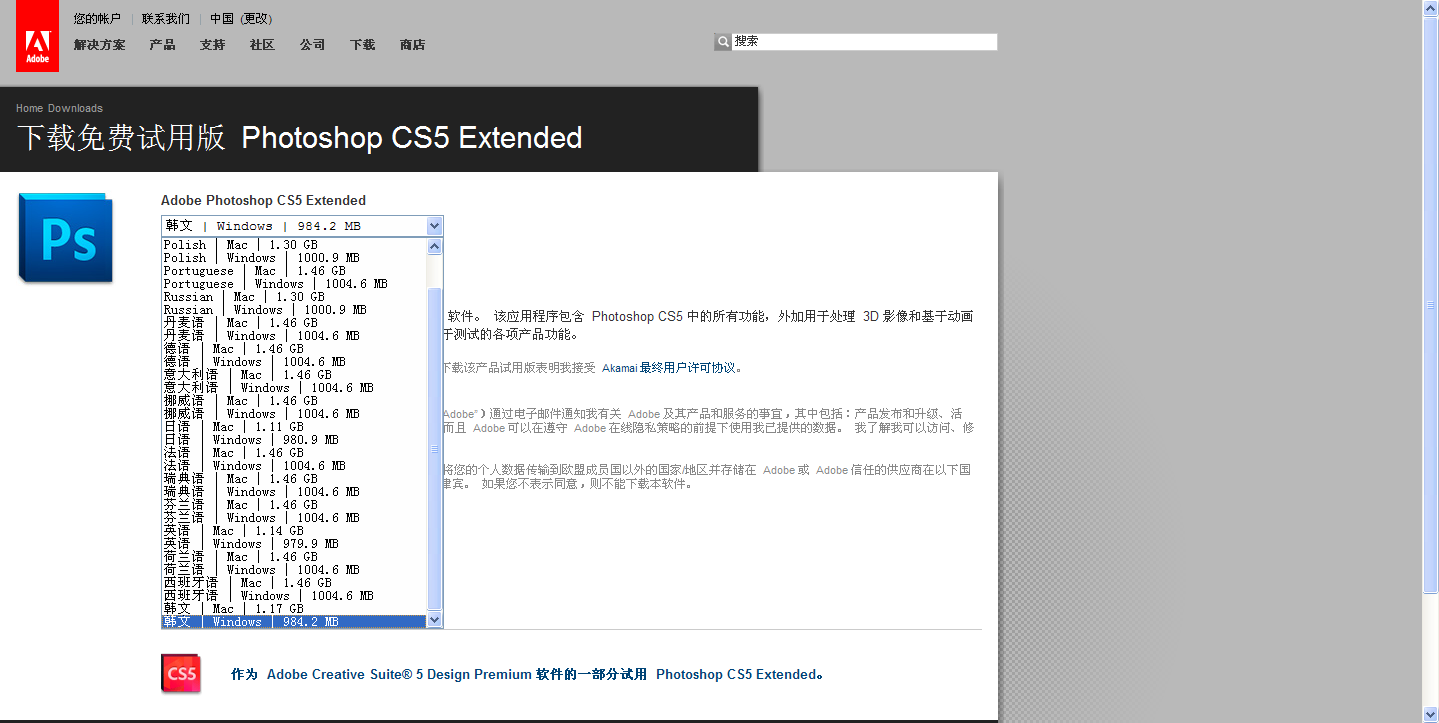Click the Photoshop Ps product icon

pos(65,238)
